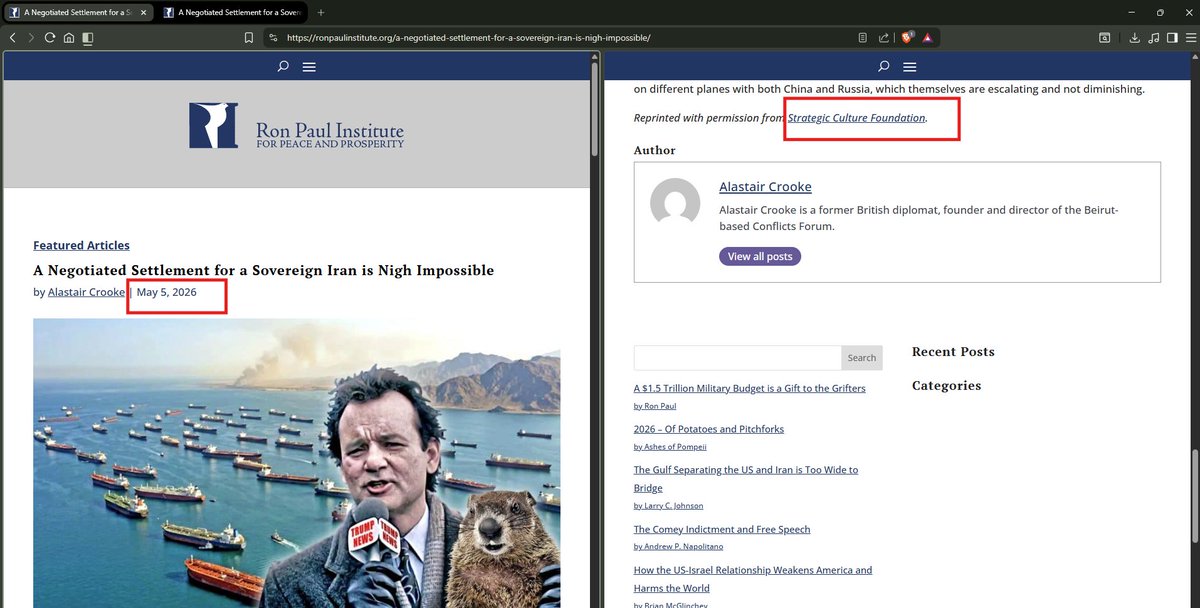
Task: Open '2026 – Of Potatoes and Pitchforks' link
Action: pyautogui.click(x=709, y=429)
